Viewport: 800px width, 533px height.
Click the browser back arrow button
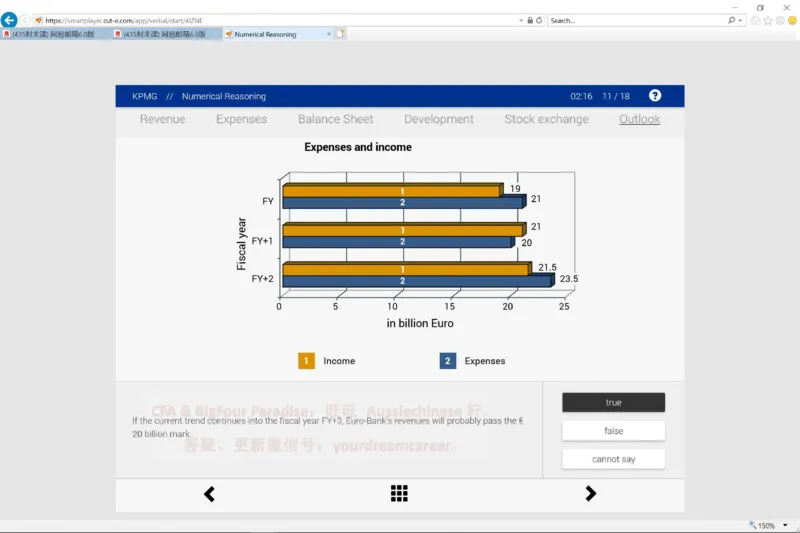(9, 20)
